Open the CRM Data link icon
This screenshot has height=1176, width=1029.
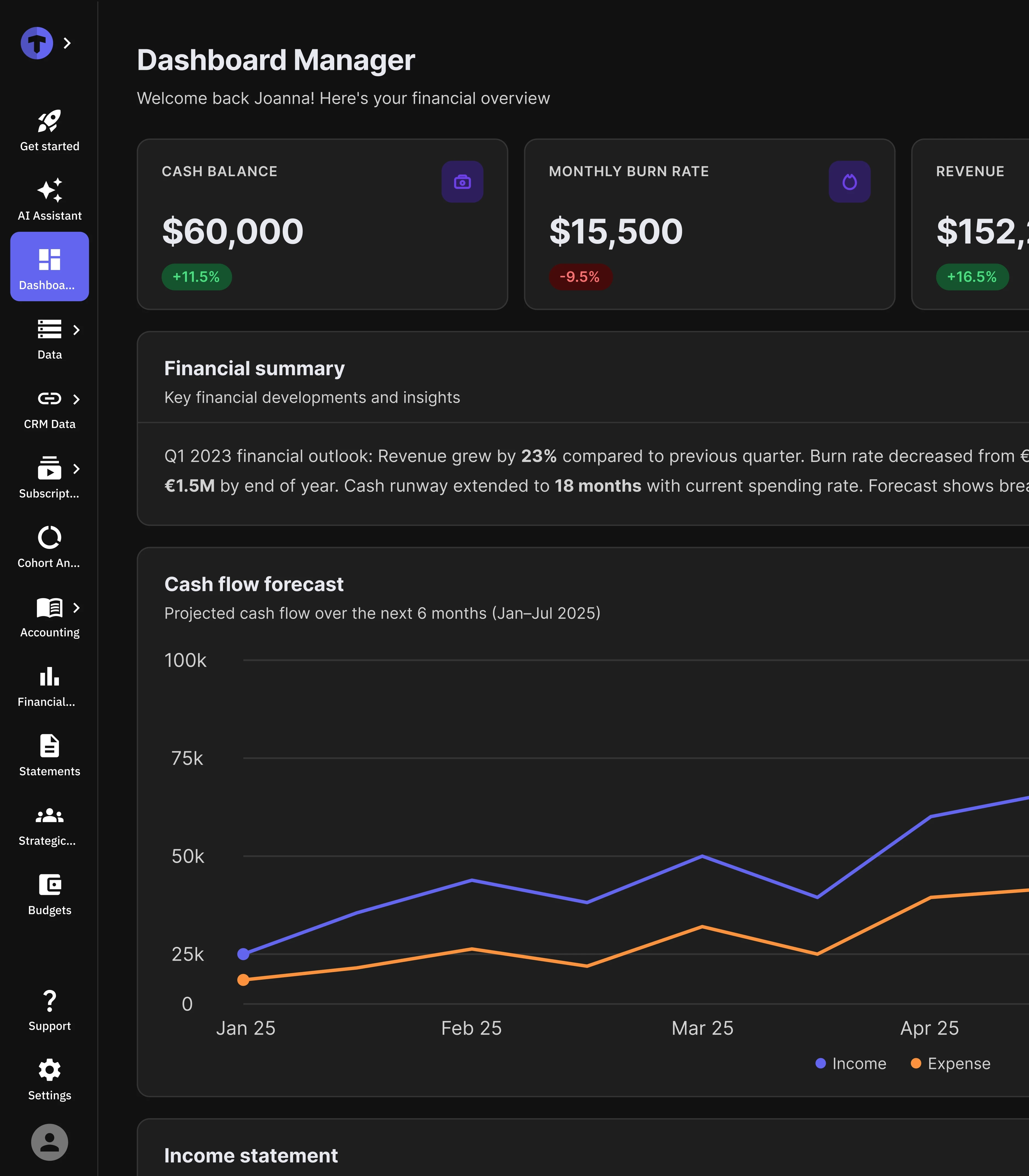tap(49, 399)
